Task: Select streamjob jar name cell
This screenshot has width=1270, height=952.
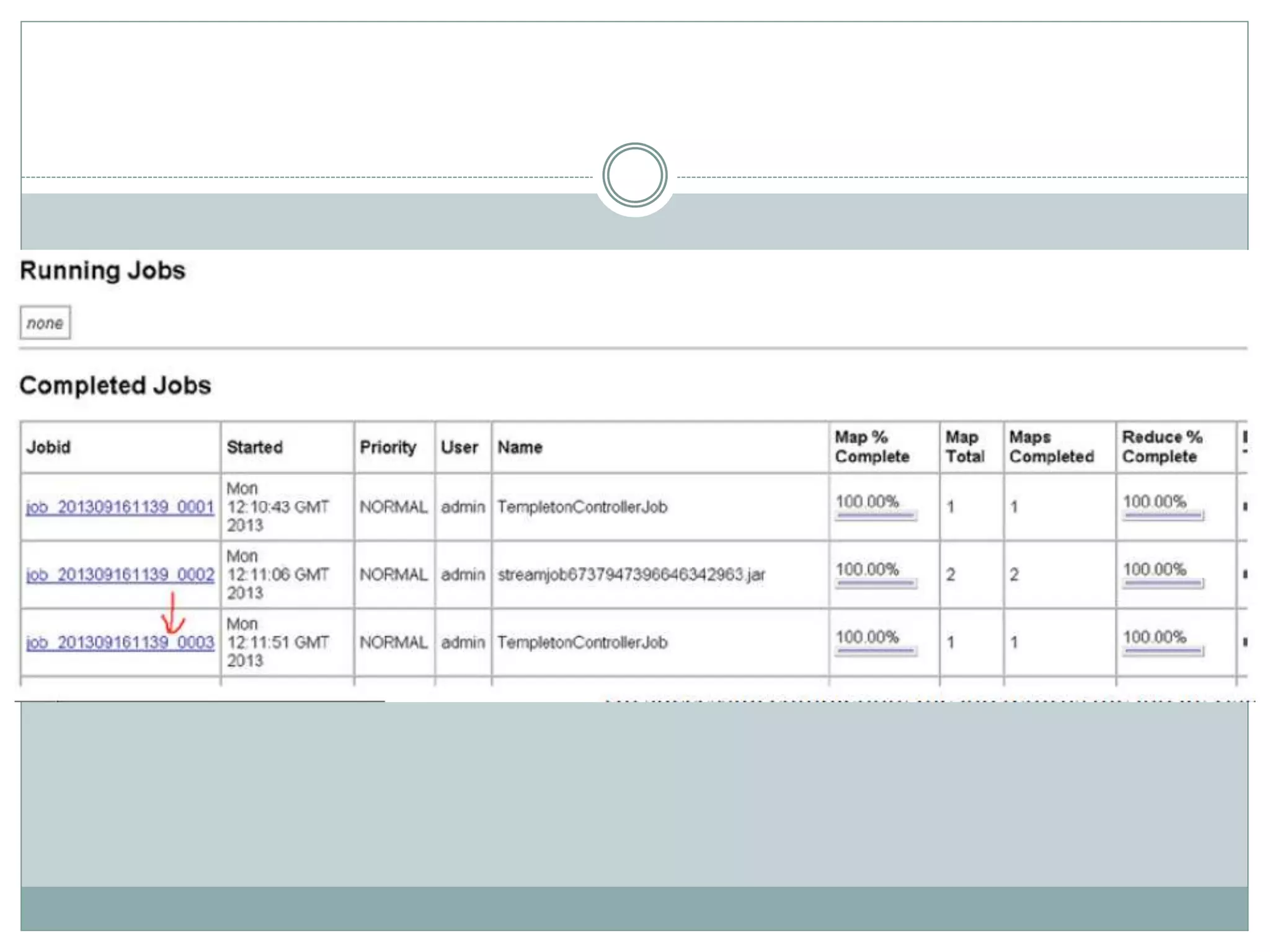Action: click(631, 575)
